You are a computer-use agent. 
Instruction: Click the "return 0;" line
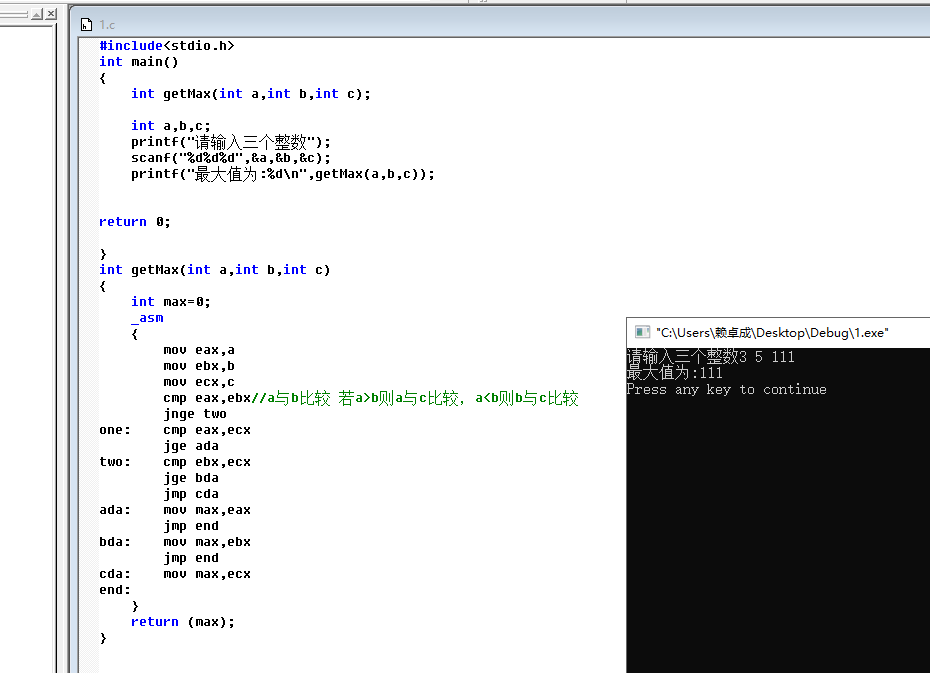click(135, 222)
